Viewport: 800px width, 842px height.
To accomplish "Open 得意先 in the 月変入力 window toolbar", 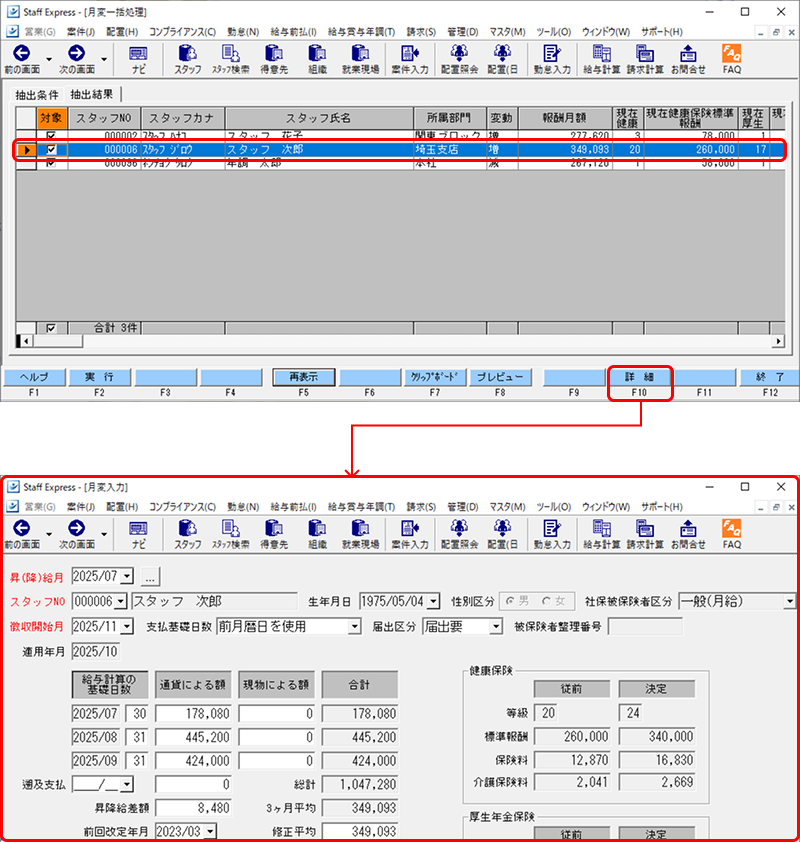I will (x=274, y=534).
